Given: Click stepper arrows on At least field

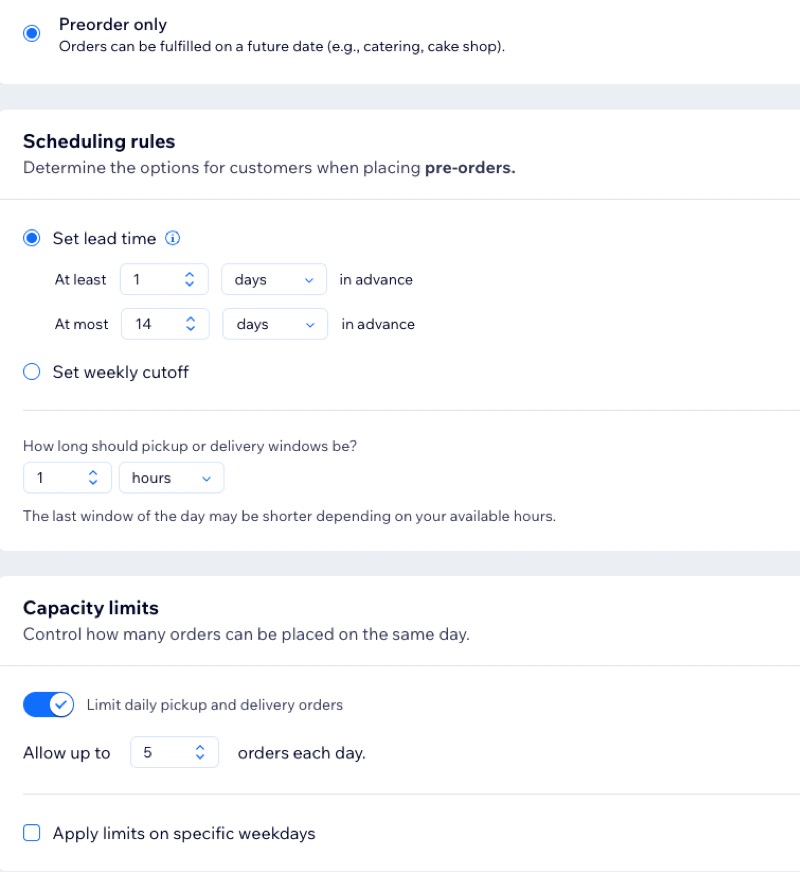Looking at the screenshot, I should (x=189, y=280).
